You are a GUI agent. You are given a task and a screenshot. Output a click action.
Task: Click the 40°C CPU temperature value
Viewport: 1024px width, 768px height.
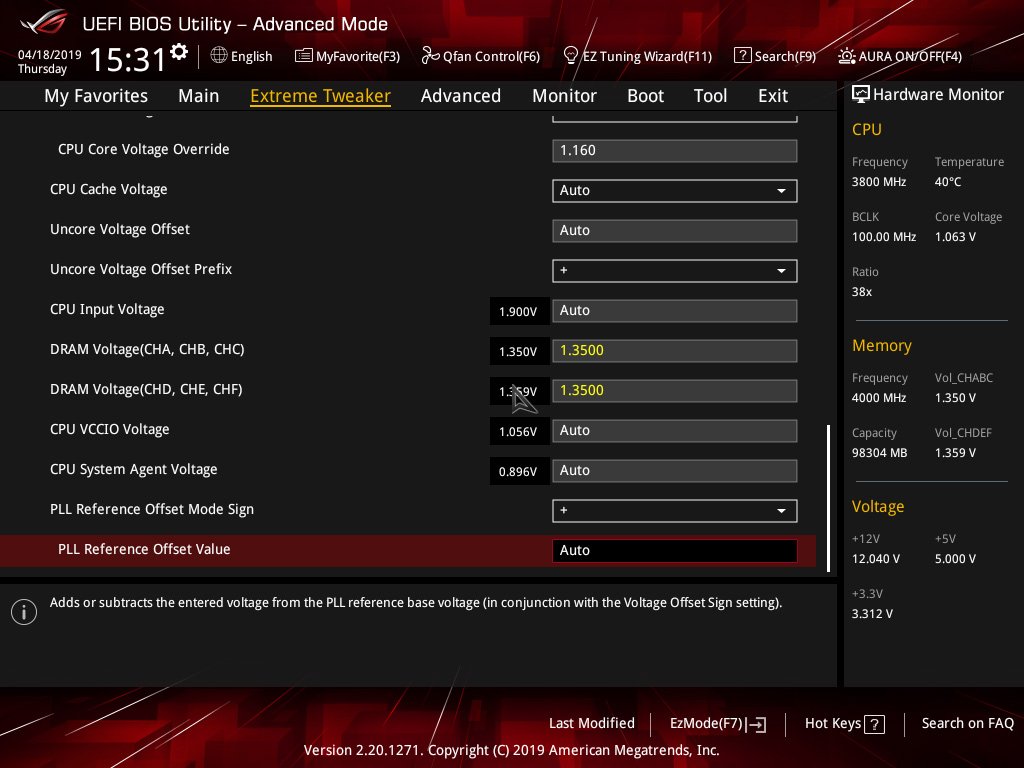click(x=948, y=182)
